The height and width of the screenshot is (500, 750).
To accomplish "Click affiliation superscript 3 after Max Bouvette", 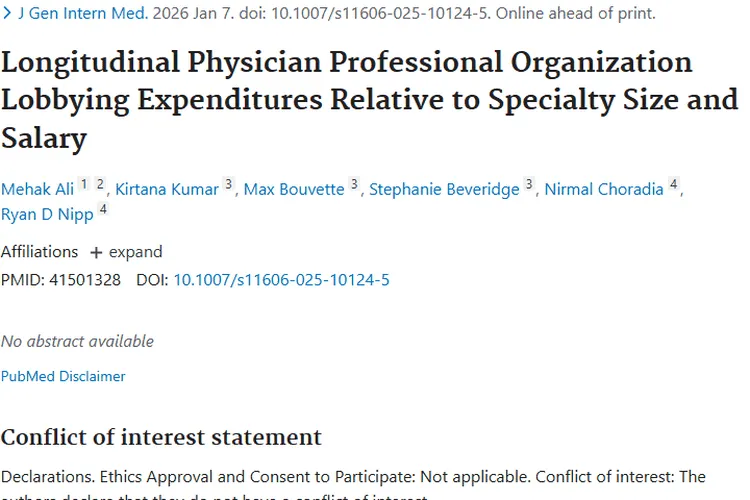I will (x=354, y=184).
